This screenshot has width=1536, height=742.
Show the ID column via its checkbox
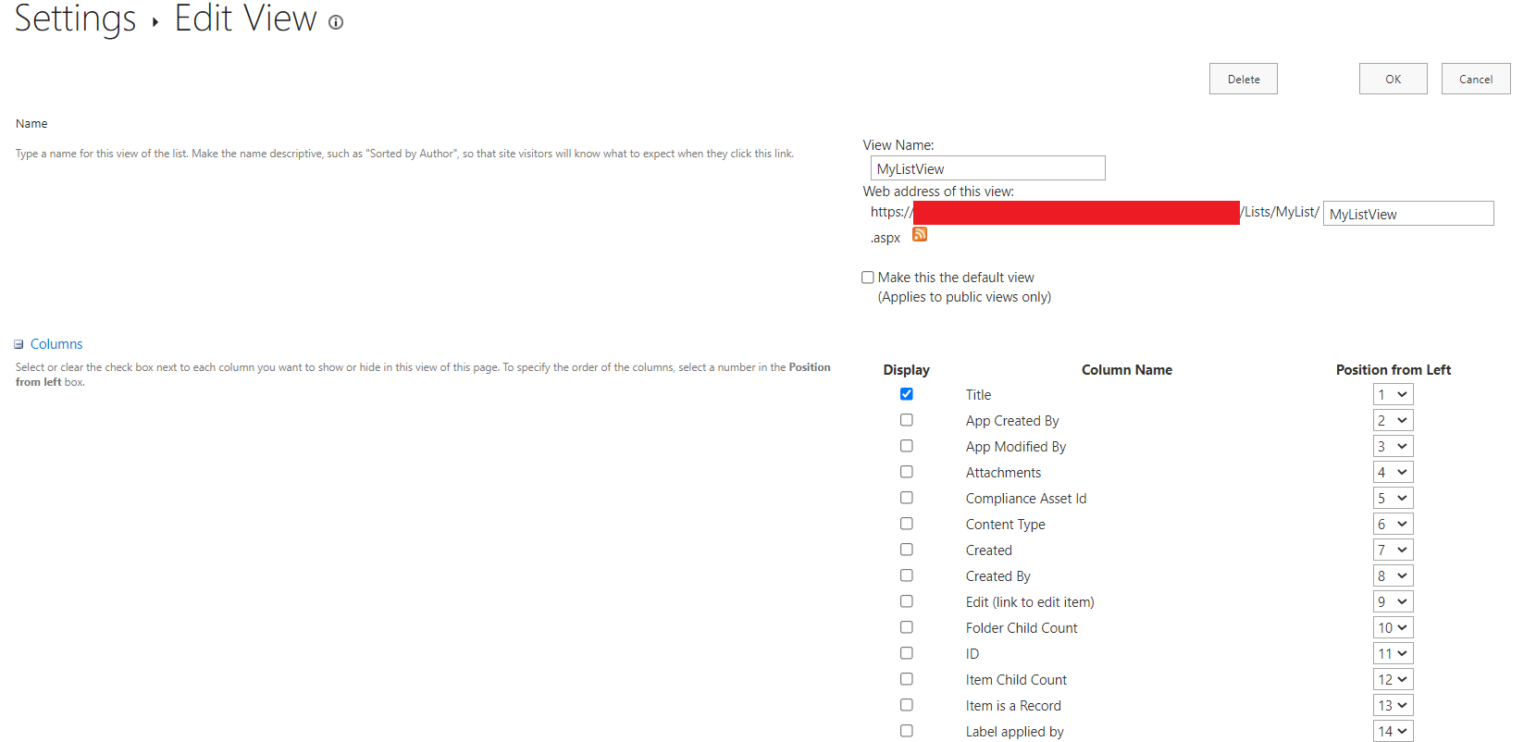pos(907,653)
